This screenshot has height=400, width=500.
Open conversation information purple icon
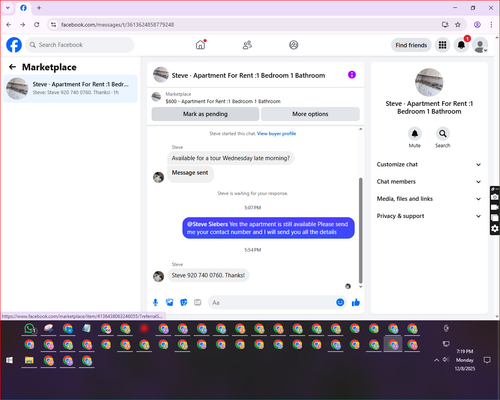tap(352, 75)
